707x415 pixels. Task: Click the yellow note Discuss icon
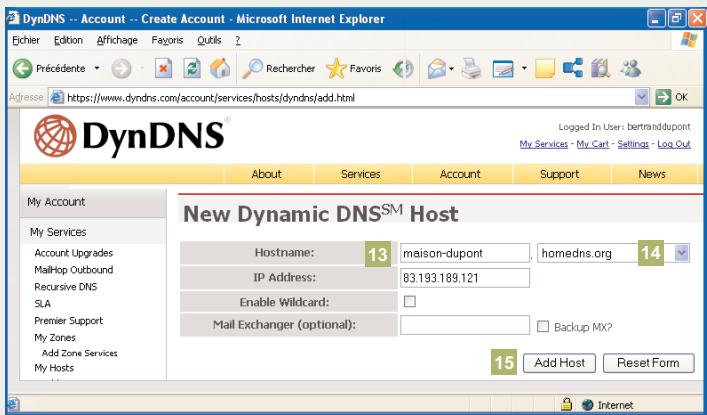click(x=545, y=69)
